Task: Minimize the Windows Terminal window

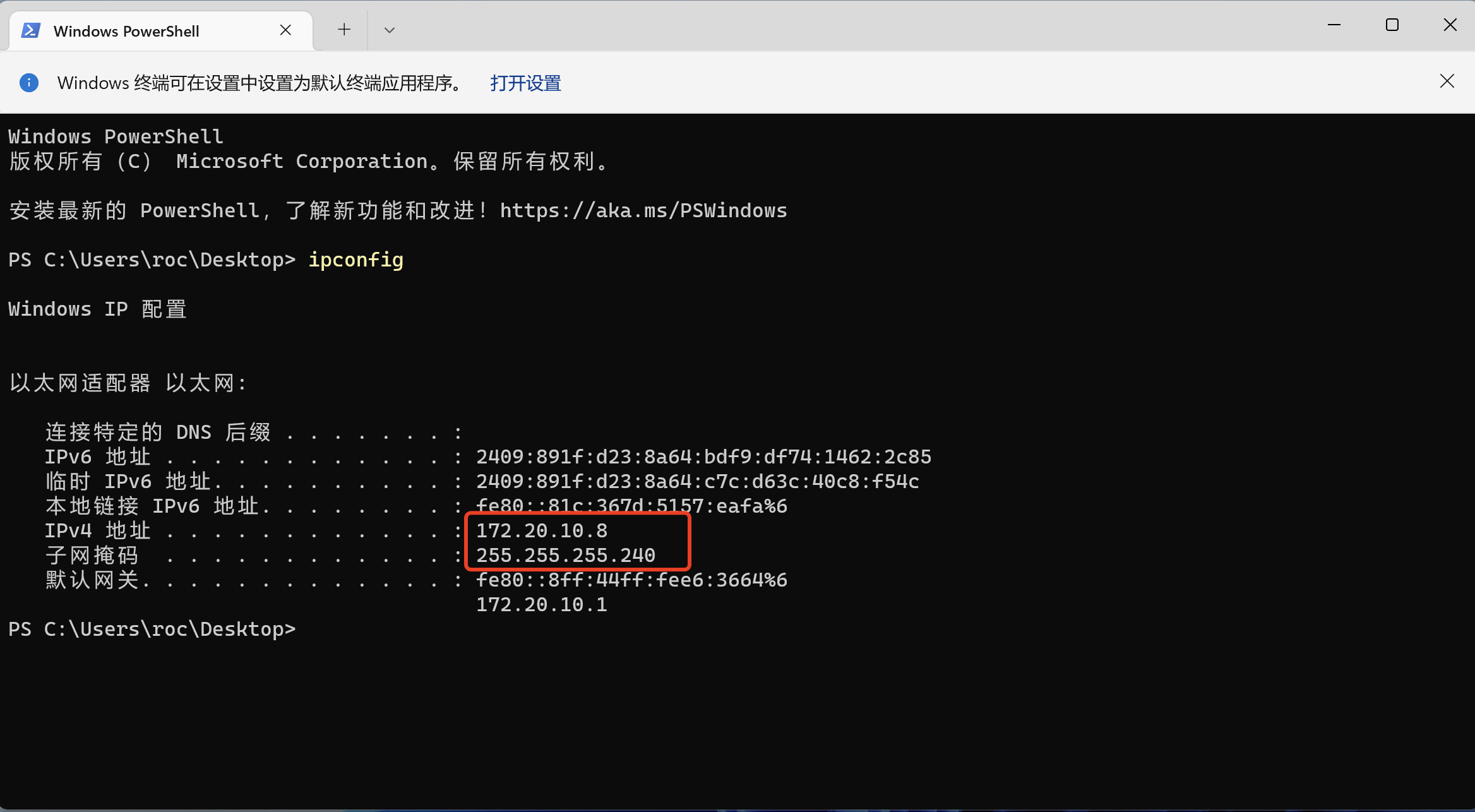Action: [x=1334, y=25]
